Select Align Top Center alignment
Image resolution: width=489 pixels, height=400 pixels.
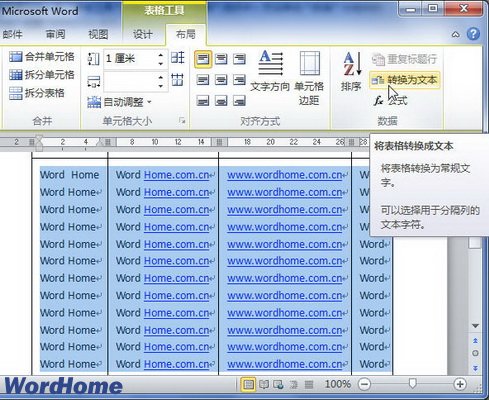coord(221,59)
